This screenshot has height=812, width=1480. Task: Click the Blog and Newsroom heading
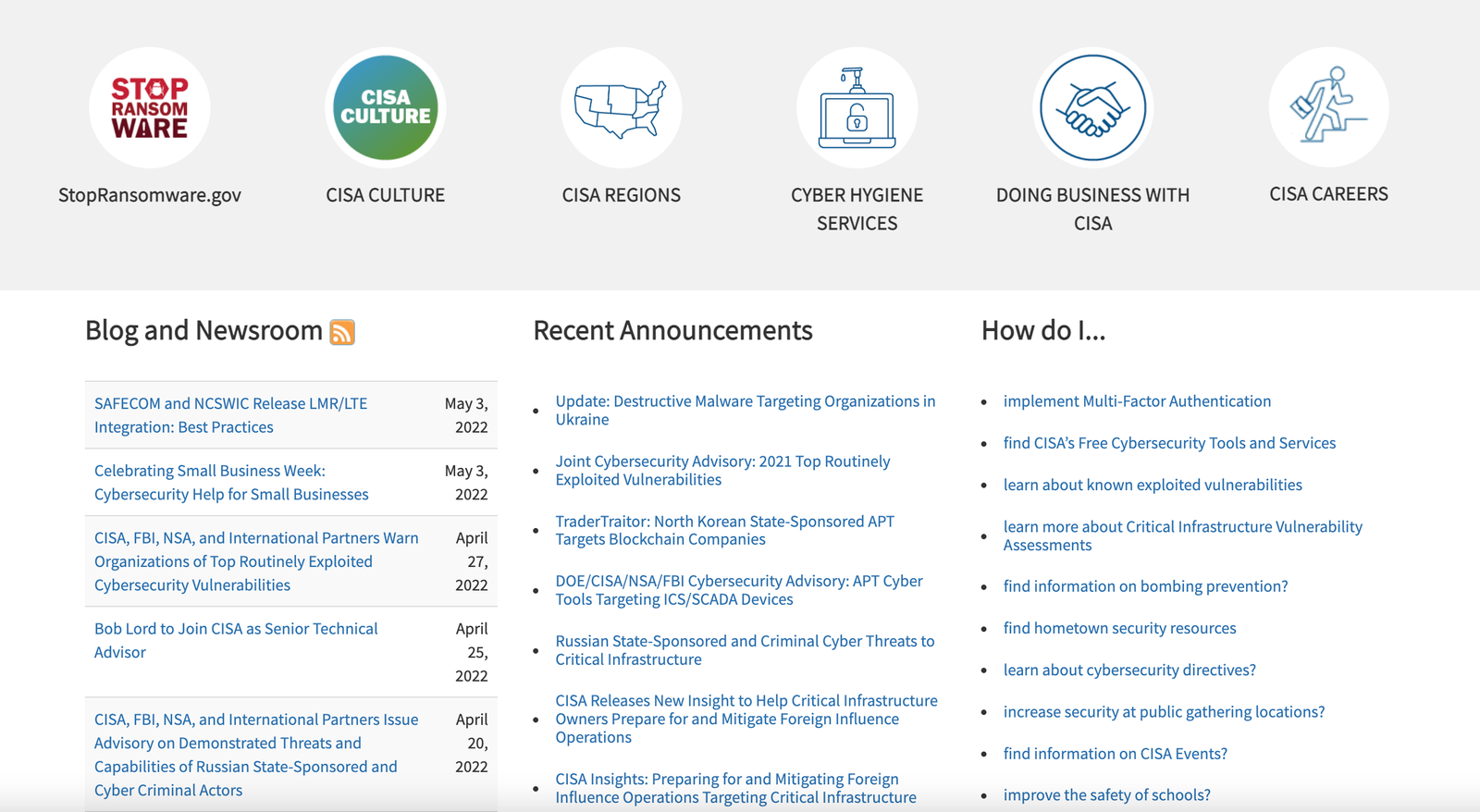[203, 331]
